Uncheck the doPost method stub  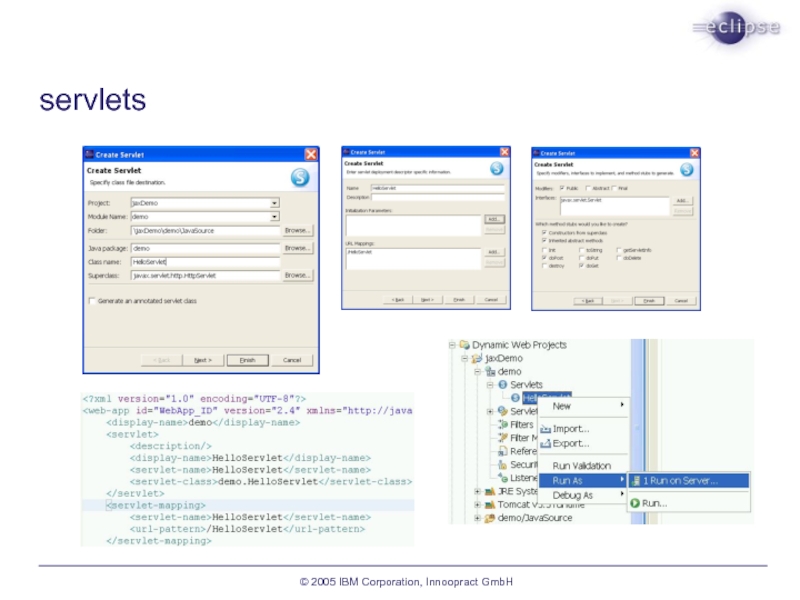[544, 258]
